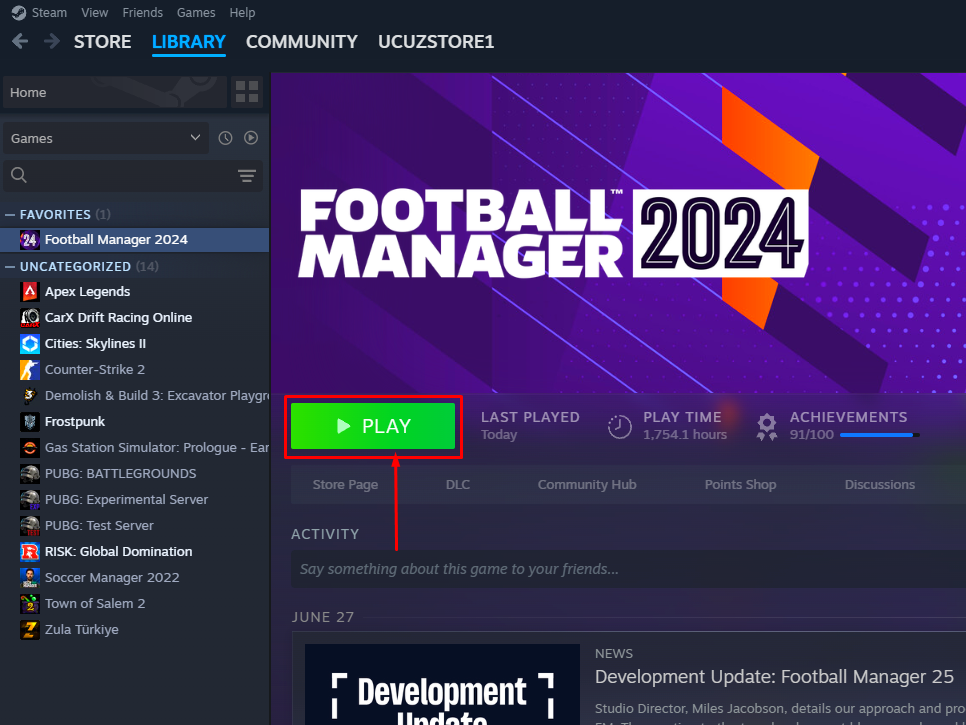Open the Development Update news thumbnail
The width and height of the screenshot is (966, 725).
tap(442, 684)
